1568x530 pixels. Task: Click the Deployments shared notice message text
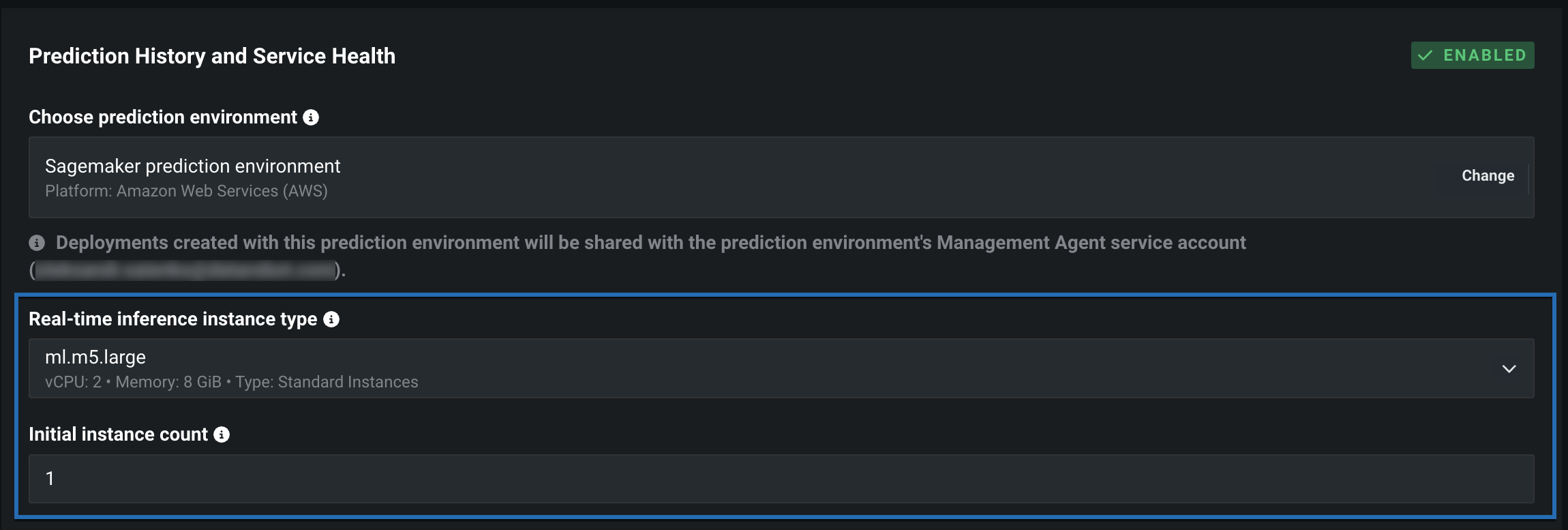[x=650, y=243]
